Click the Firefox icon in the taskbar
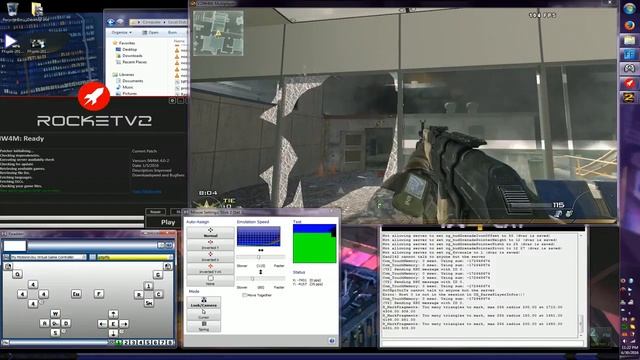 pyautogui.click(x=629, y=25)
